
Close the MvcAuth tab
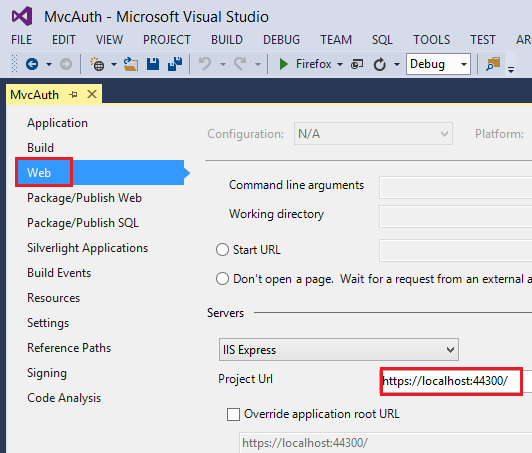click(92, 94)
